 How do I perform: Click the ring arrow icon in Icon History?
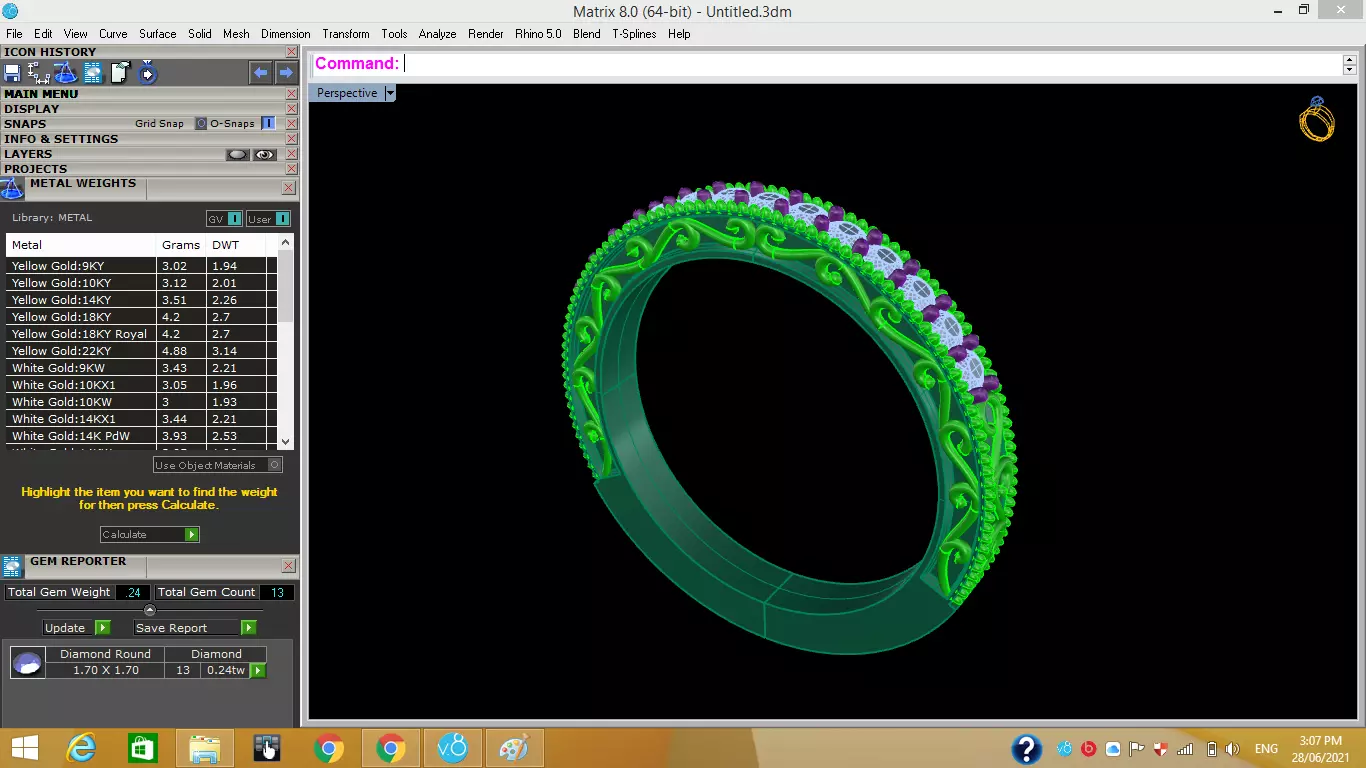[147, 73]
